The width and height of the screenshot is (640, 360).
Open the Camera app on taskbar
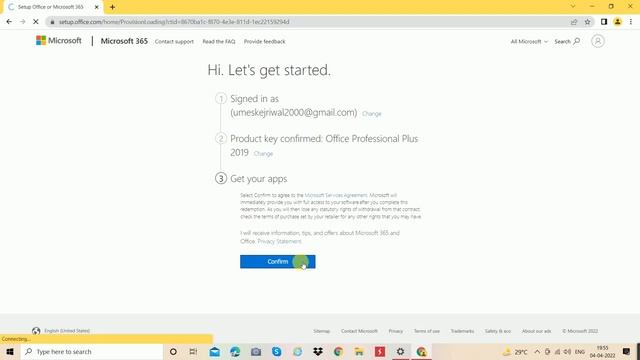coord(256,351)
